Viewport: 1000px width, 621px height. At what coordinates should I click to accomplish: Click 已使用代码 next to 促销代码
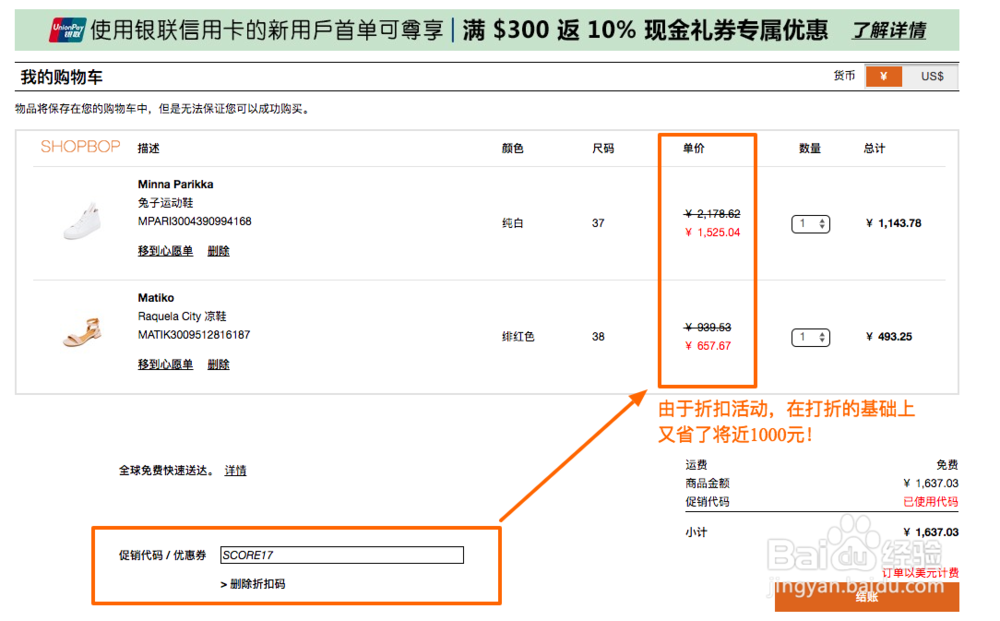tap(931, 501)
